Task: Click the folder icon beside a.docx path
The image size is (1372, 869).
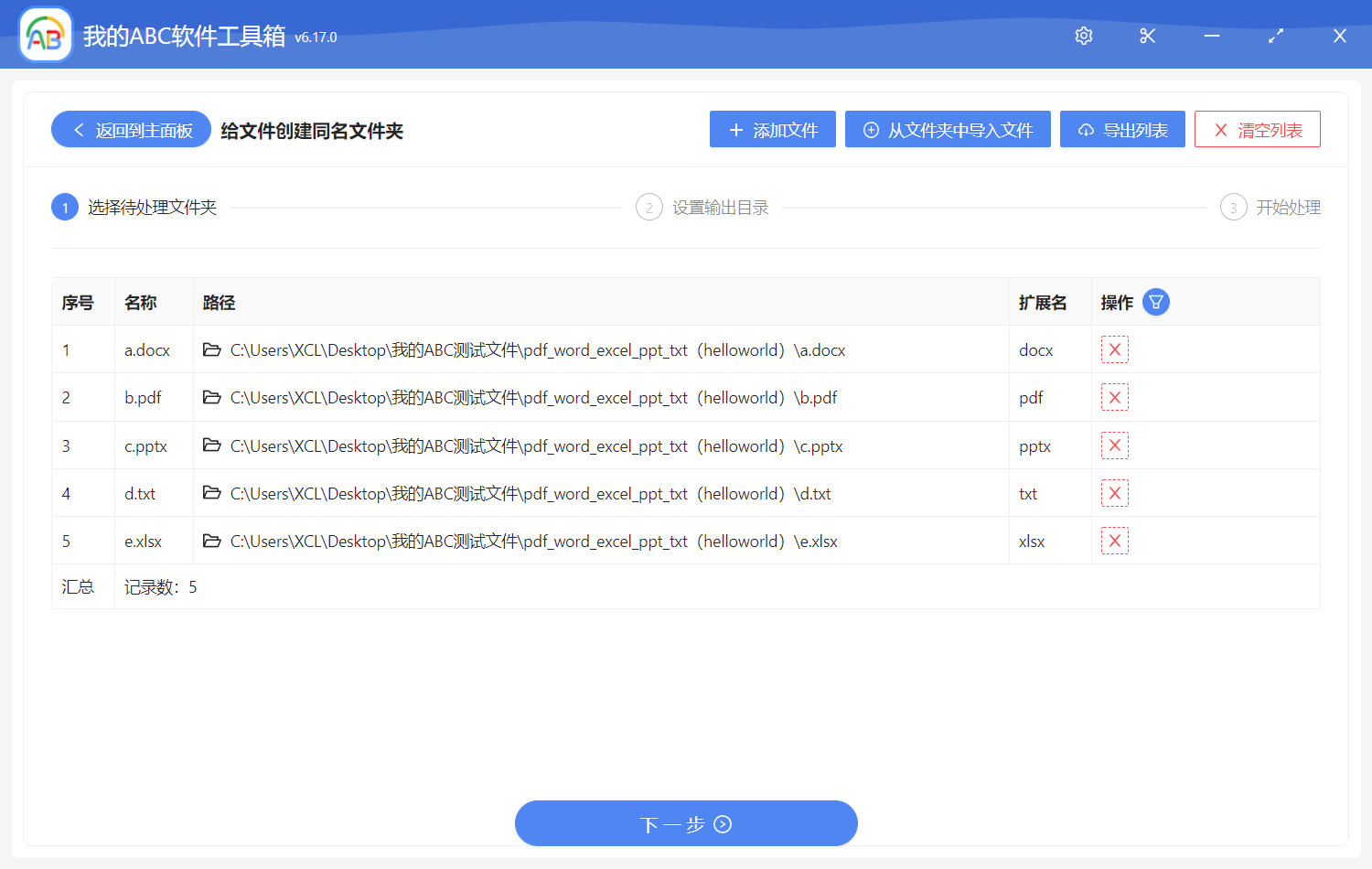Action: pos(212,349)
